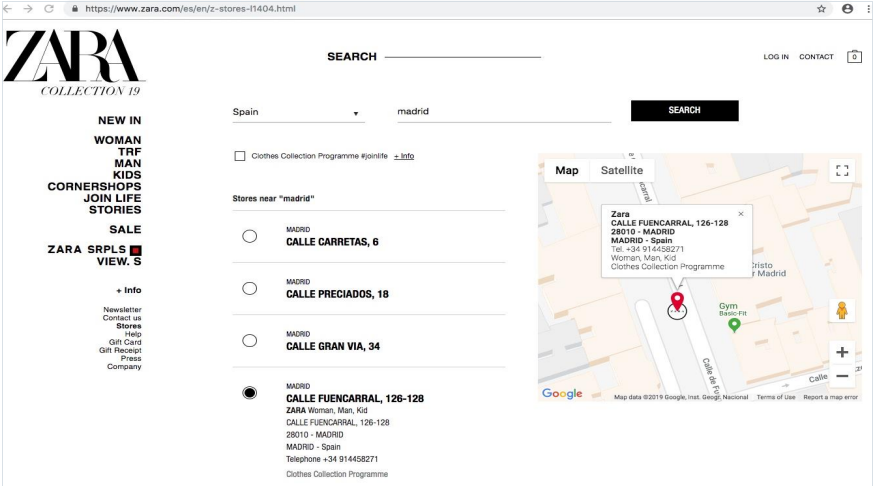Select the Calle Preciados, 18 store radio
Viewport: 874px width, 486px height.
click(x=250, y=289)
